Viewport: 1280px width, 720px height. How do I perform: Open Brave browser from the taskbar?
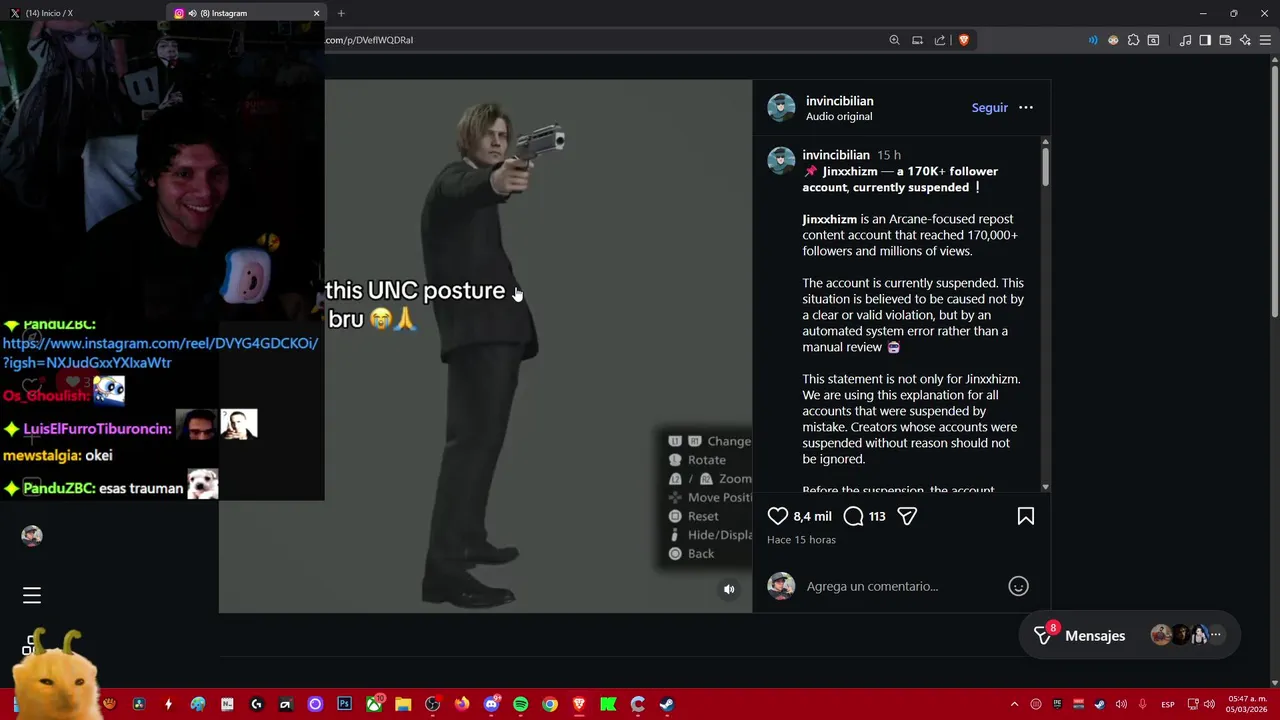click(579, 704)
